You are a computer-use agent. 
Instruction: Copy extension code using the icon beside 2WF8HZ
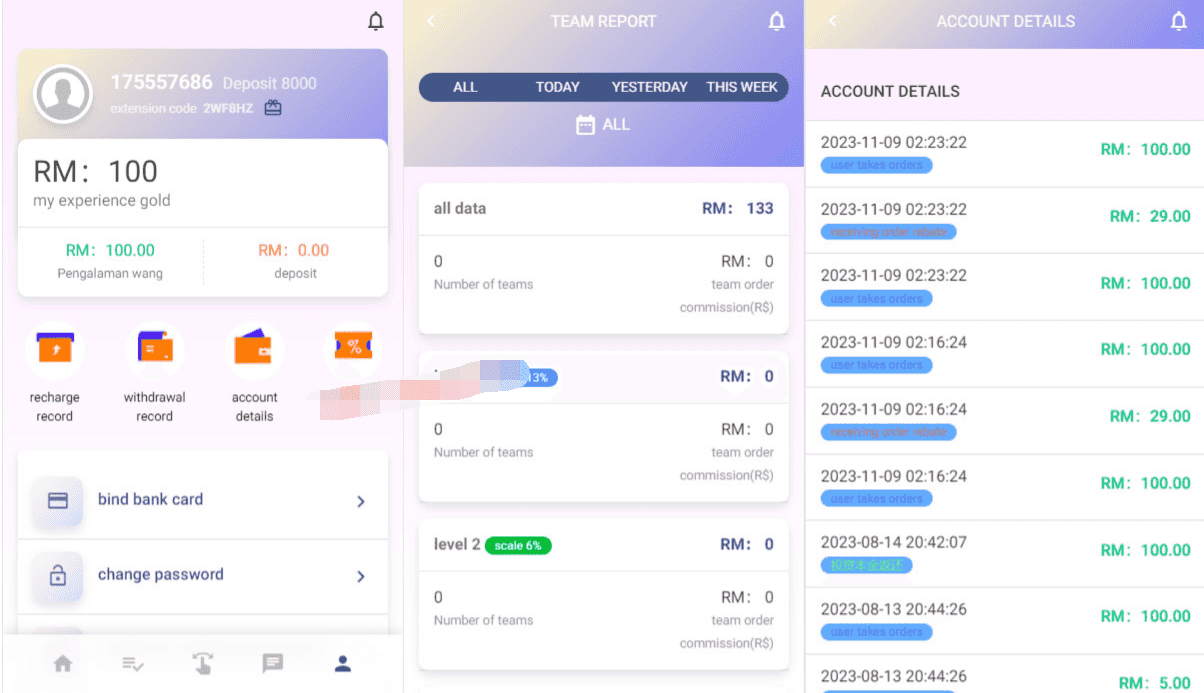tap(273, 108)
